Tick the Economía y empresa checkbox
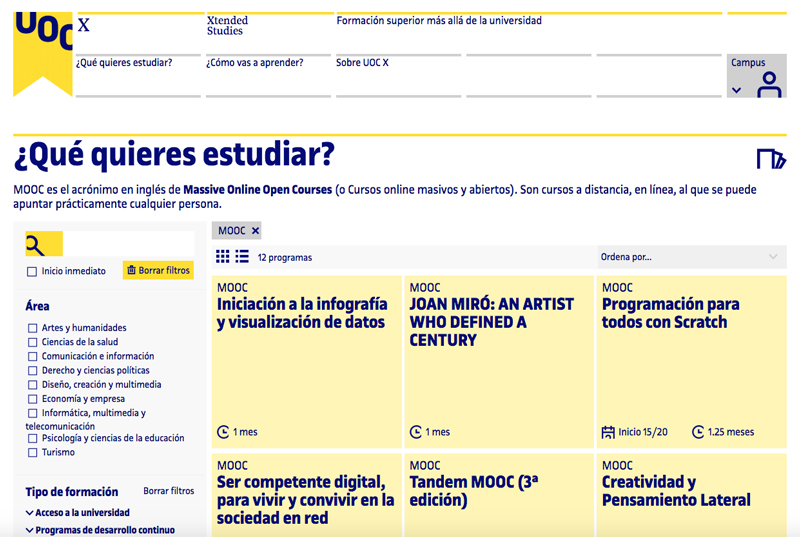Screen dimensions: 800x537 coord(33,399)
